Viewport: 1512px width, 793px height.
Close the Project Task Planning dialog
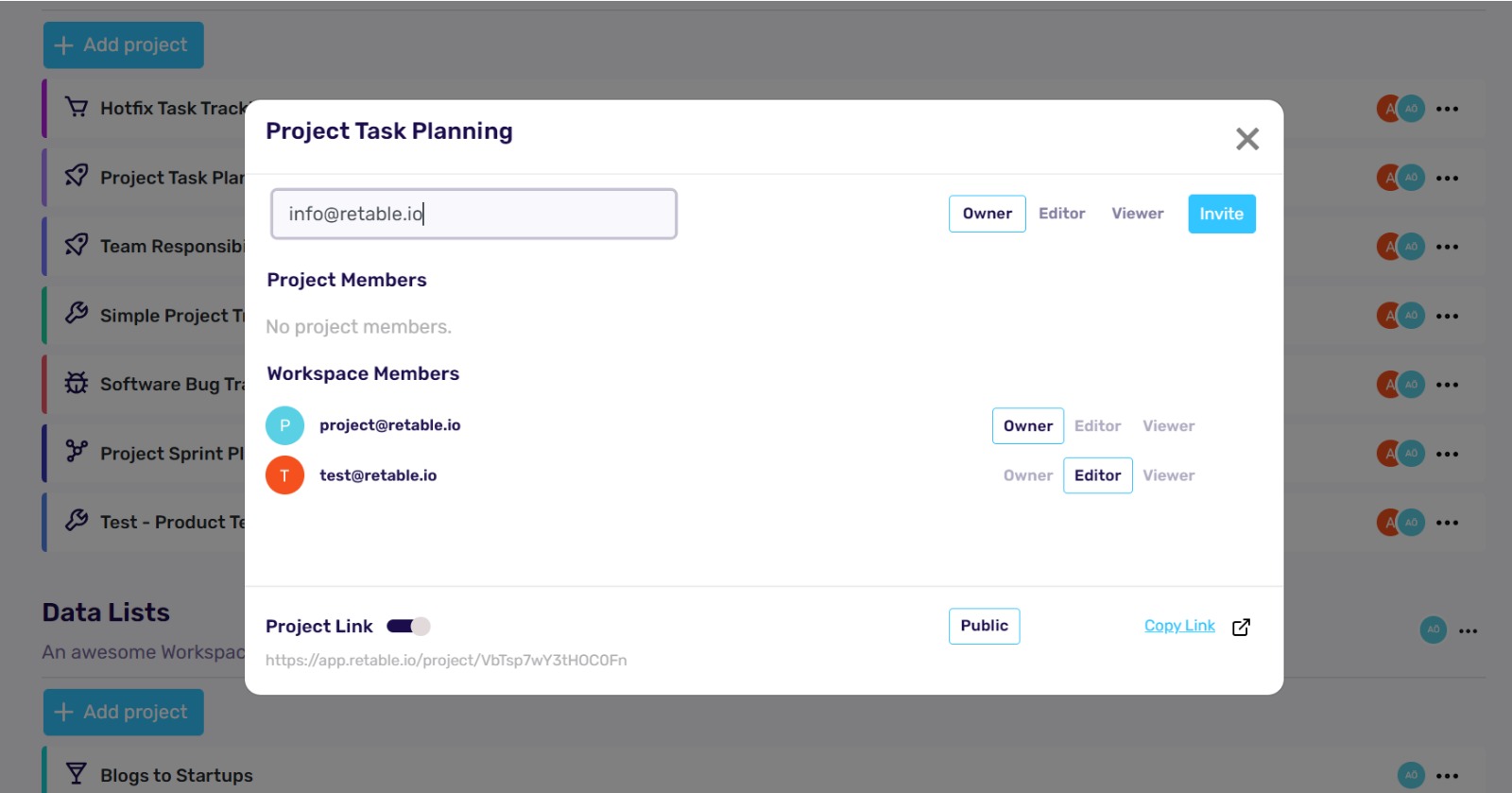point(1247,139)
